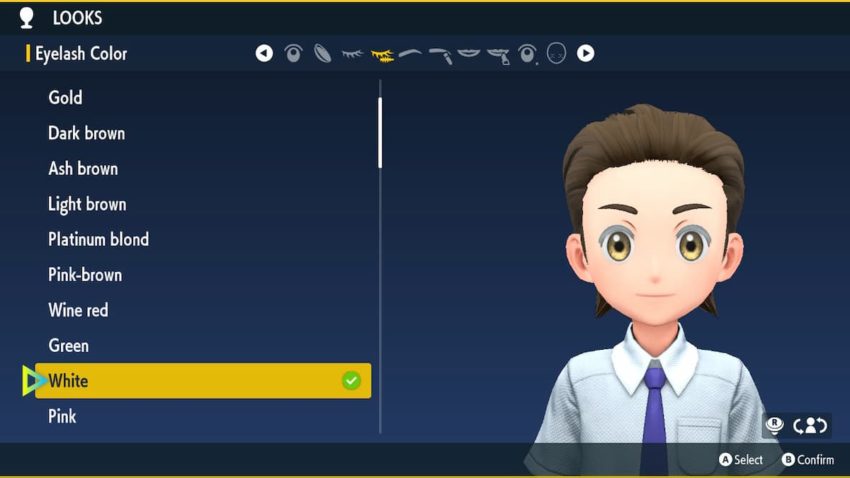This screenshot has width=850, height=478.
Task: Open the eyebrow shape category icon
Action: click(x=410, y=53)
